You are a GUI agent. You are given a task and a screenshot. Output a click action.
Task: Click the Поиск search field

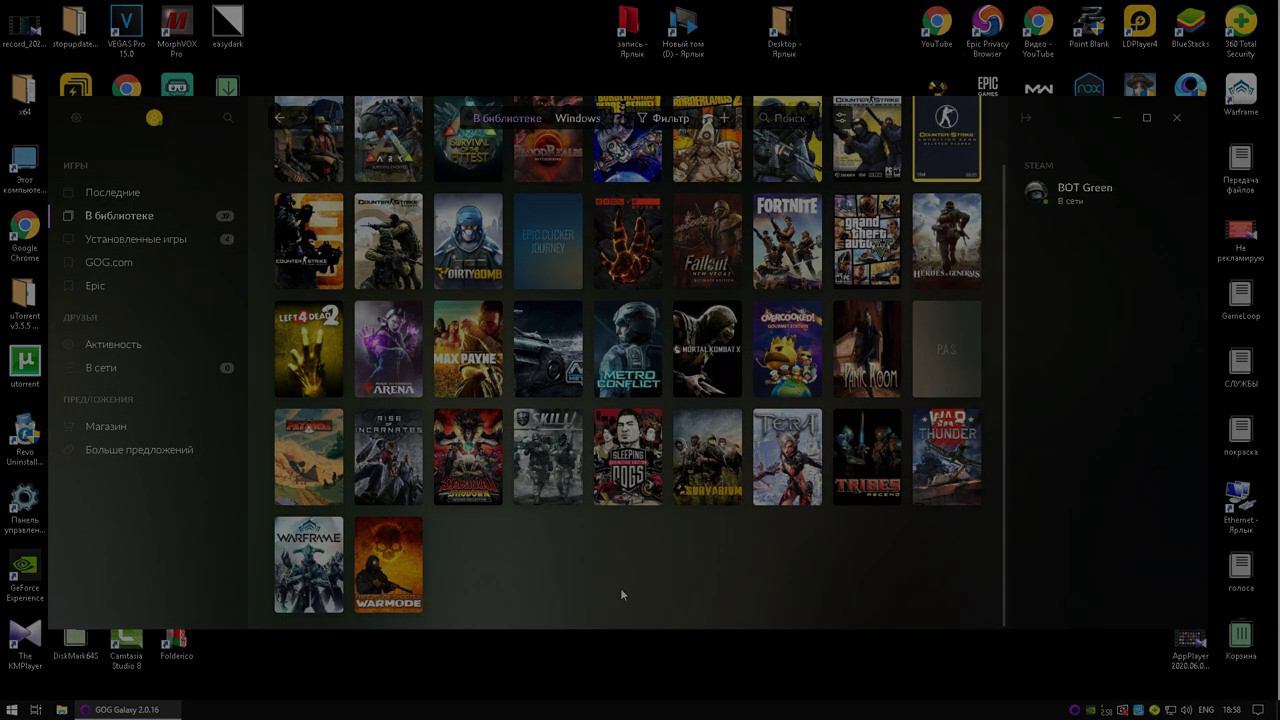(x=788, y=118)
